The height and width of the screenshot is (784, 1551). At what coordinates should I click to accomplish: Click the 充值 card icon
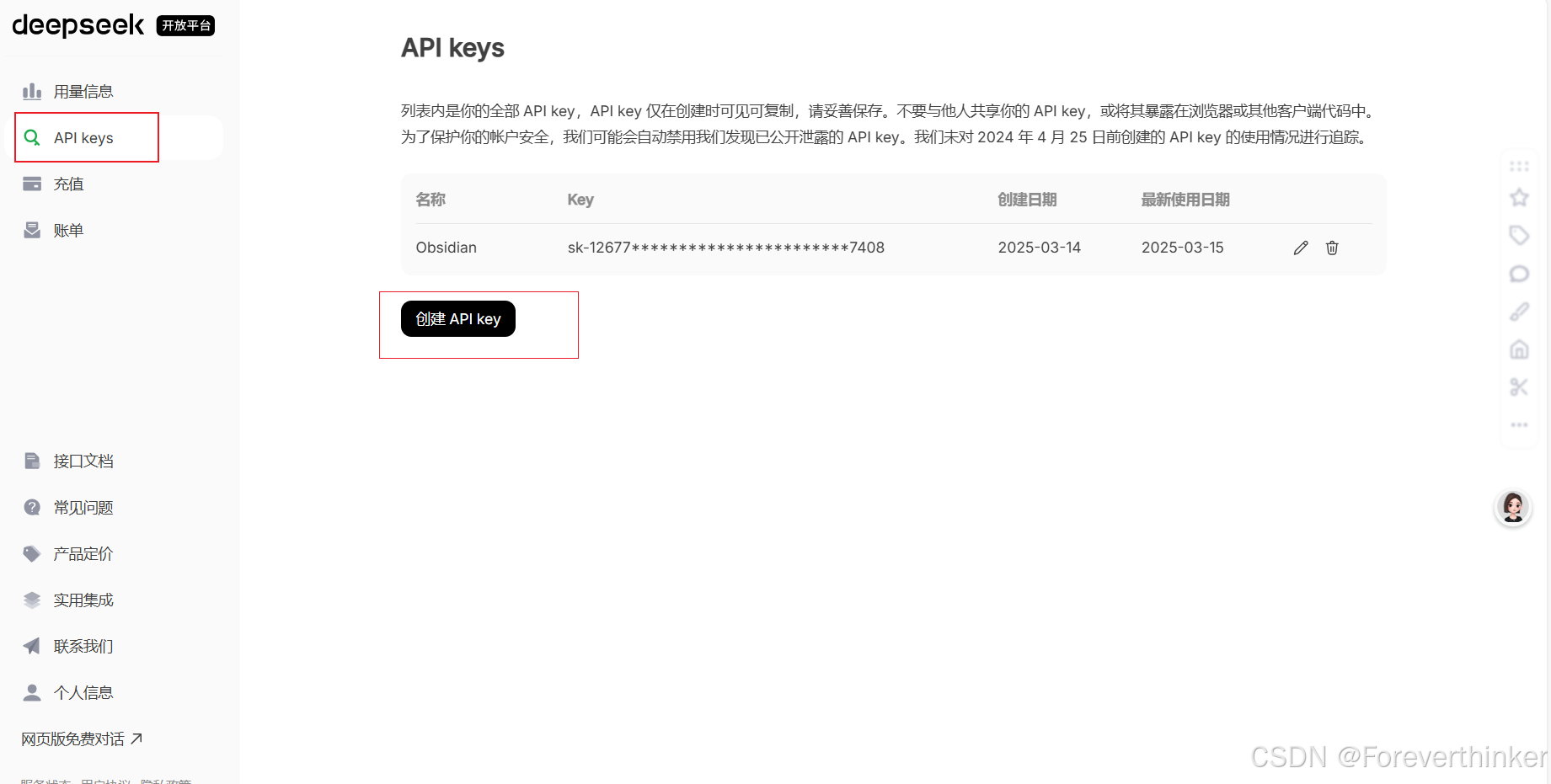(x=32, y=184)
